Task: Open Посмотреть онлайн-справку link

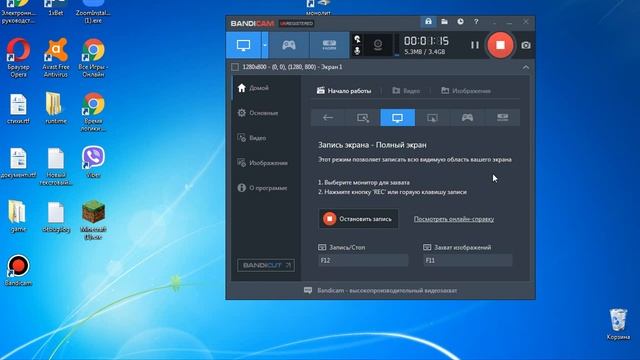Action: click(453, 219)
